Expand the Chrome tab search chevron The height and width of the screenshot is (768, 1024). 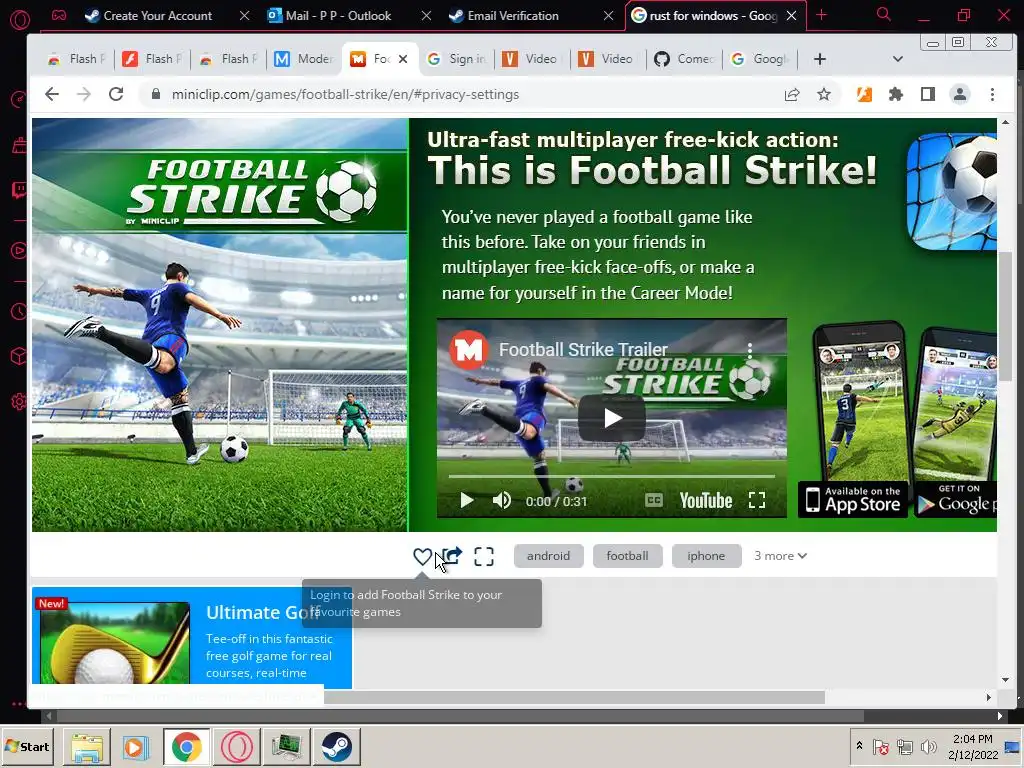(x=898, y=59)
